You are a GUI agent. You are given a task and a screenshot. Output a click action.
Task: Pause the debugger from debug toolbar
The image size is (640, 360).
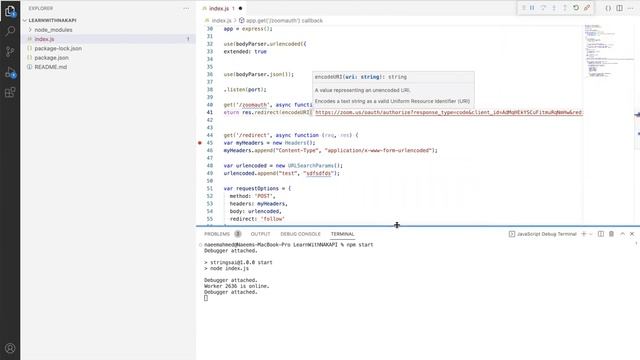pos(532,8)
